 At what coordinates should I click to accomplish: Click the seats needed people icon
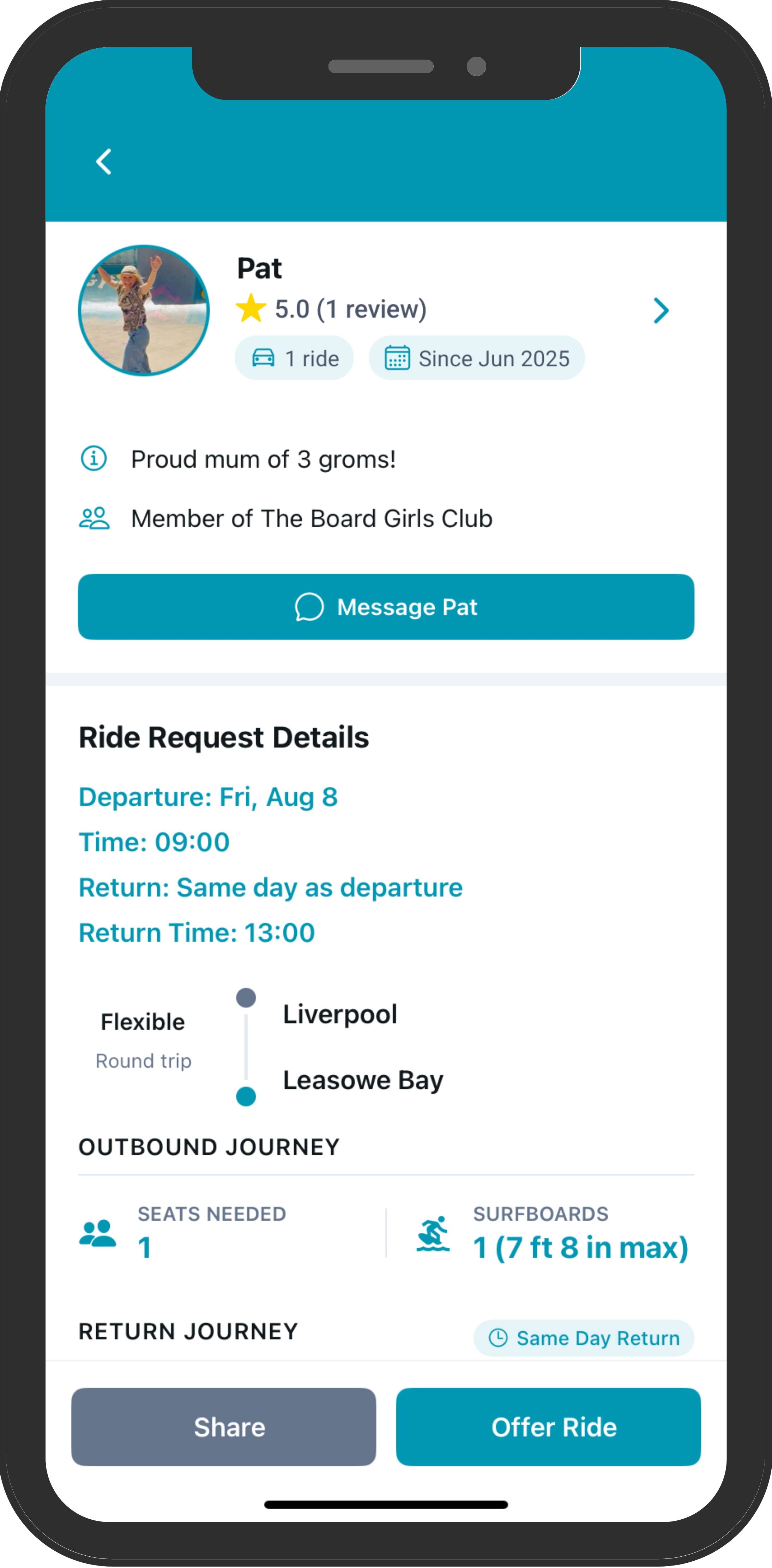pos(97,1233)
